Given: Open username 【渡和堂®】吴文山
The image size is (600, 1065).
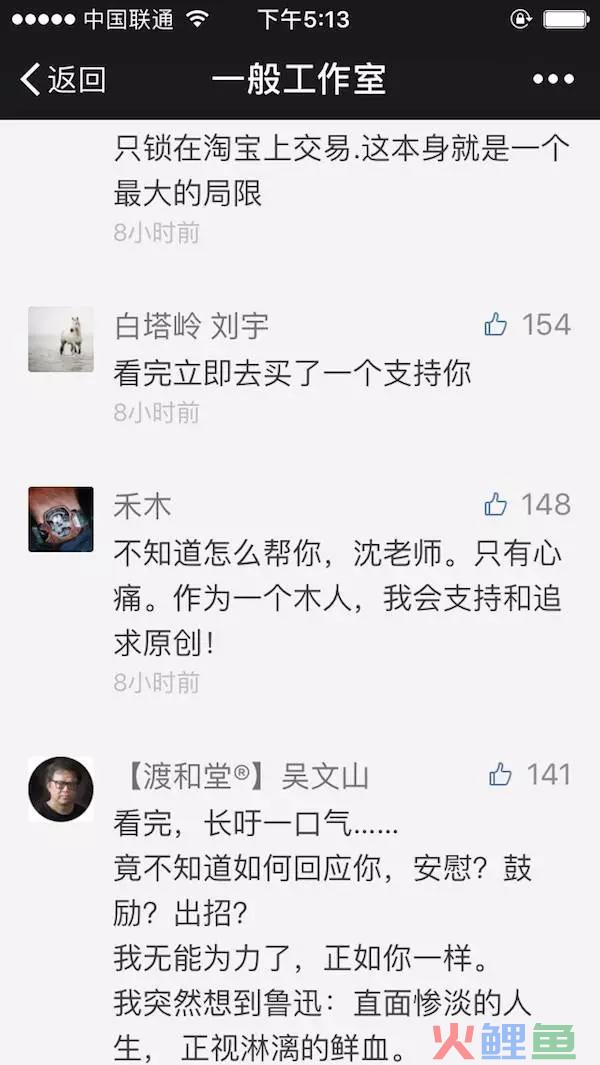Looking at the screenshot, I should pyautogui.click(x=241, y=777).
